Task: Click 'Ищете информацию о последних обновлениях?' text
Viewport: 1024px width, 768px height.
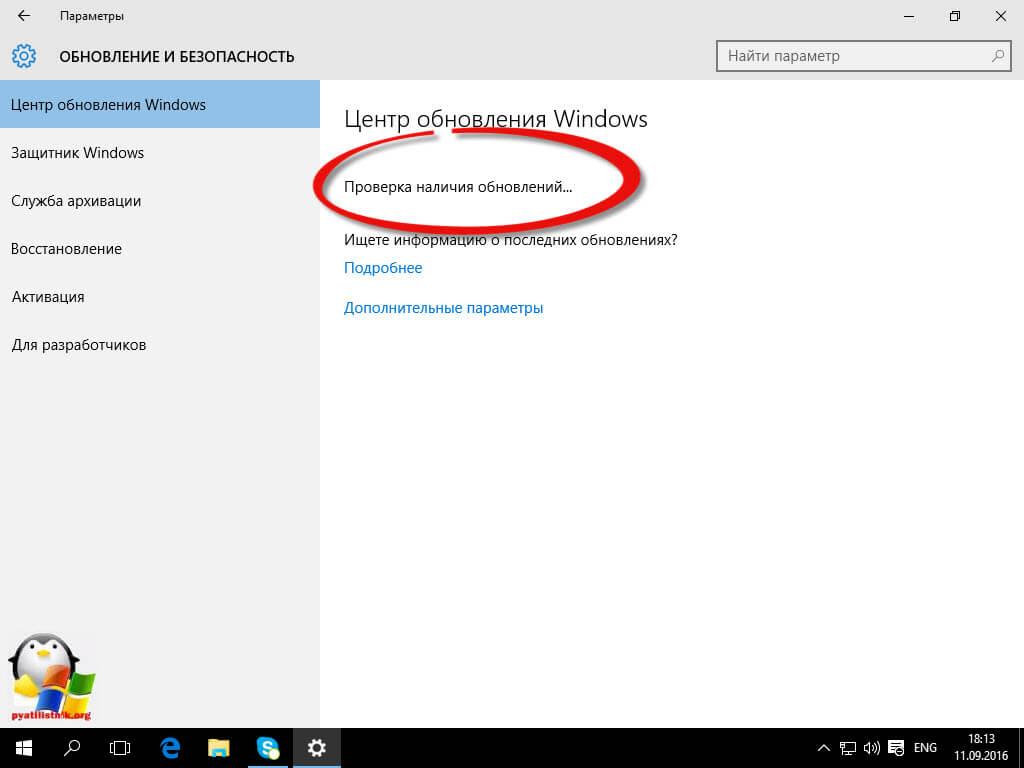Action: [x=511, y=240]
